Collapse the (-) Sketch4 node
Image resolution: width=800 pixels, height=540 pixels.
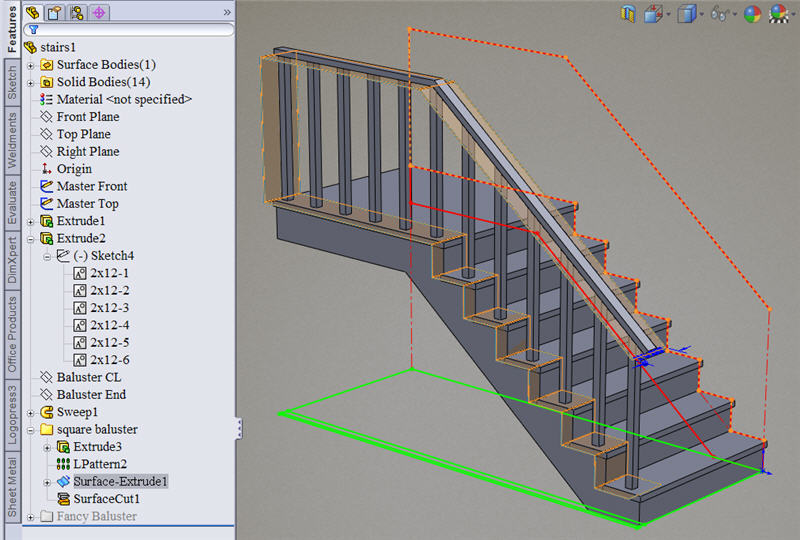47,256
